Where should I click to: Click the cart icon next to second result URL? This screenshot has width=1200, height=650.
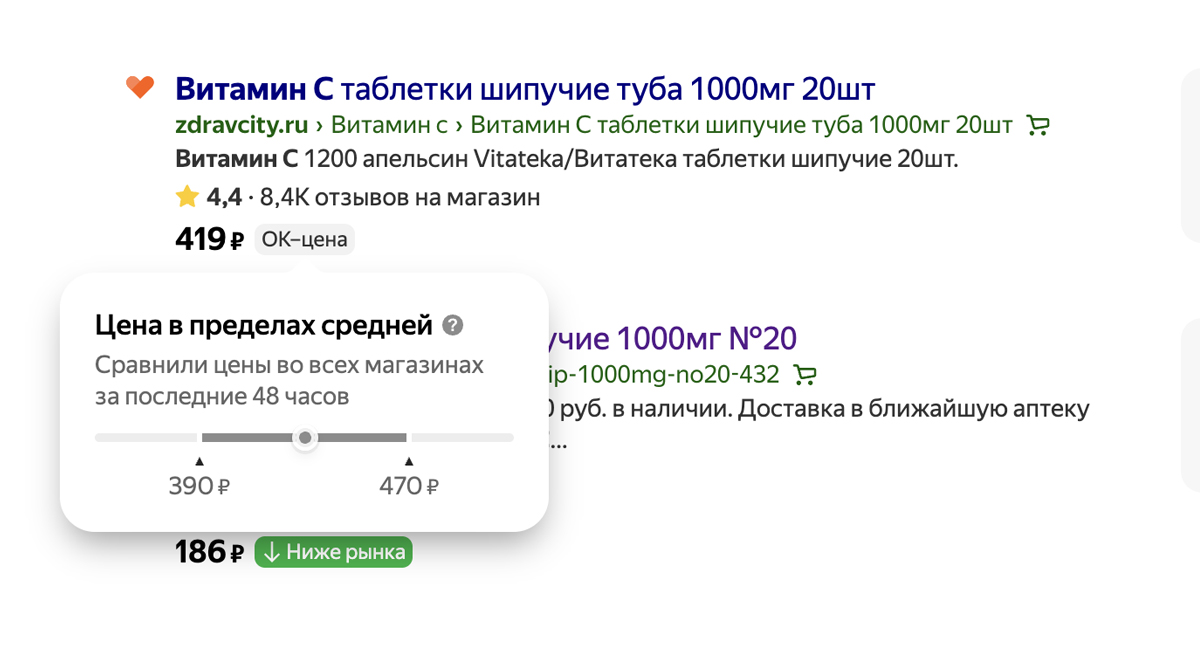(804, 375)
